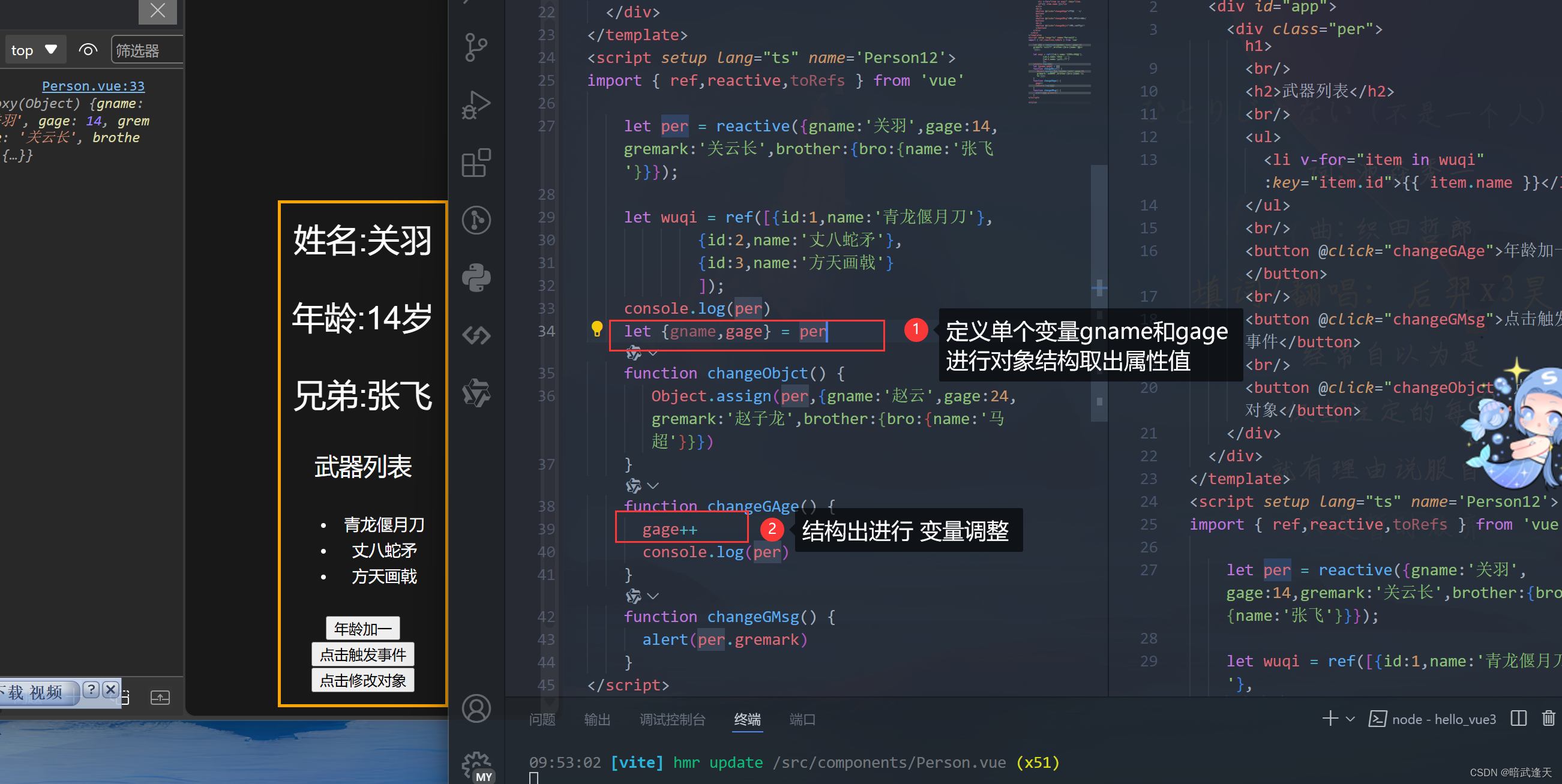Click 'toRefs' in left editor's import line 25
The width and height of the screenshot is (1562, 784).
(x=817, y=80)
